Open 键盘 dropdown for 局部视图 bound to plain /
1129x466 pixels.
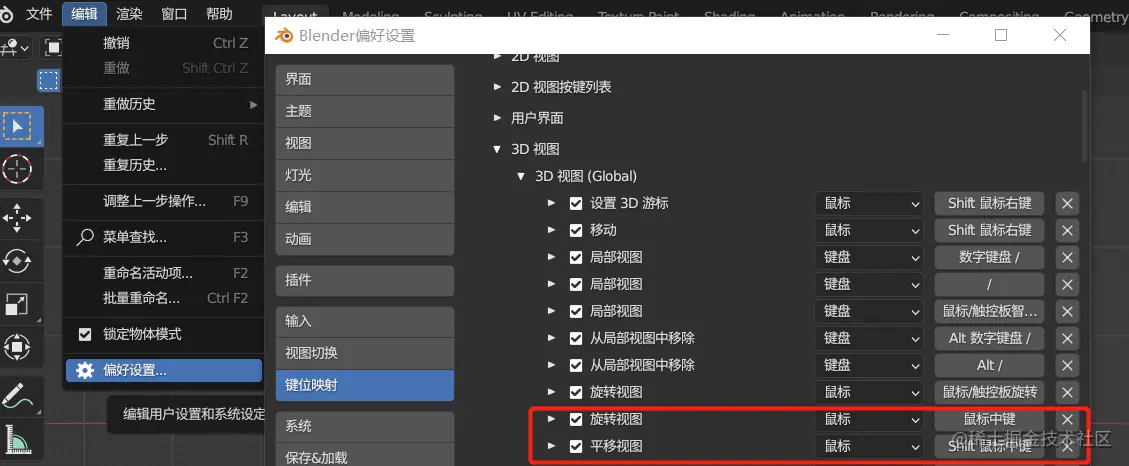point(869,284)
